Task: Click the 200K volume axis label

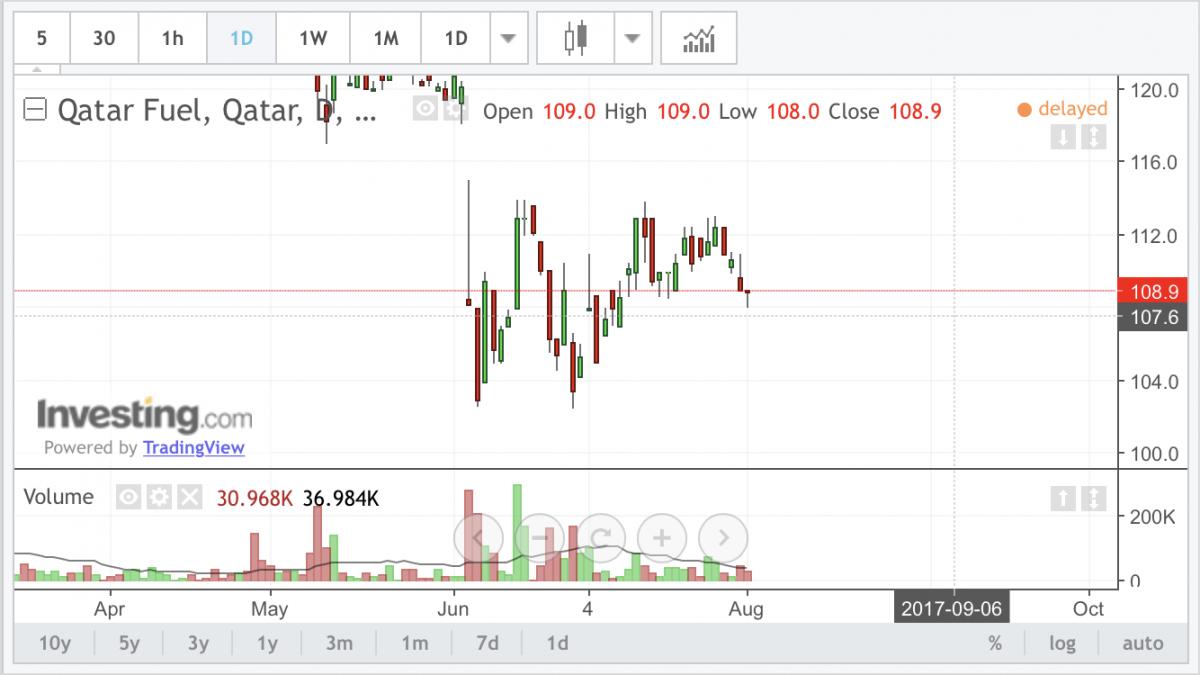Action: click(1152, 517)
